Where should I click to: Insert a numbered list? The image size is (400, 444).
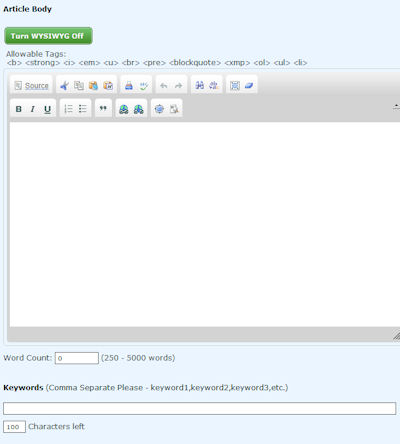pos(68,109)
